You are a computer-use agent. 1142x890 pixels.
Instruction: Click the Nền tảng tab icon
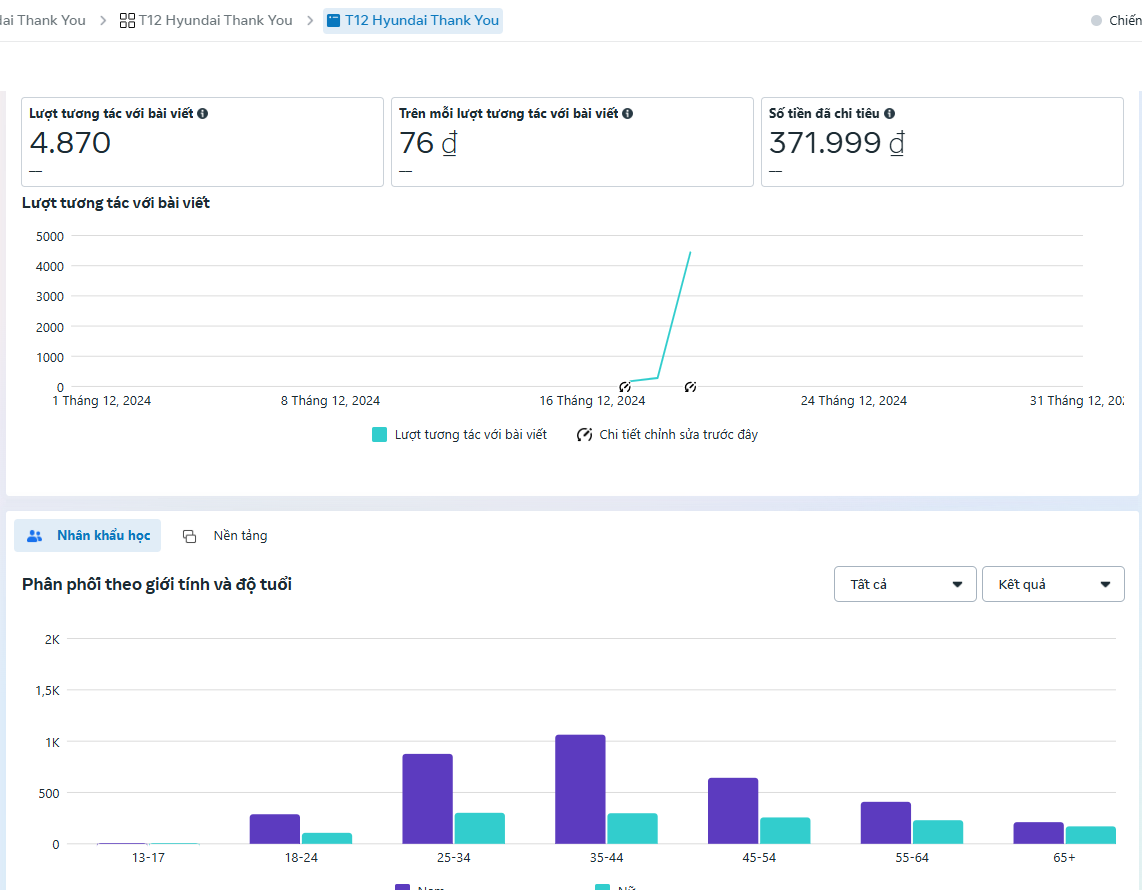pyautogui.click(x=189, y=536)
